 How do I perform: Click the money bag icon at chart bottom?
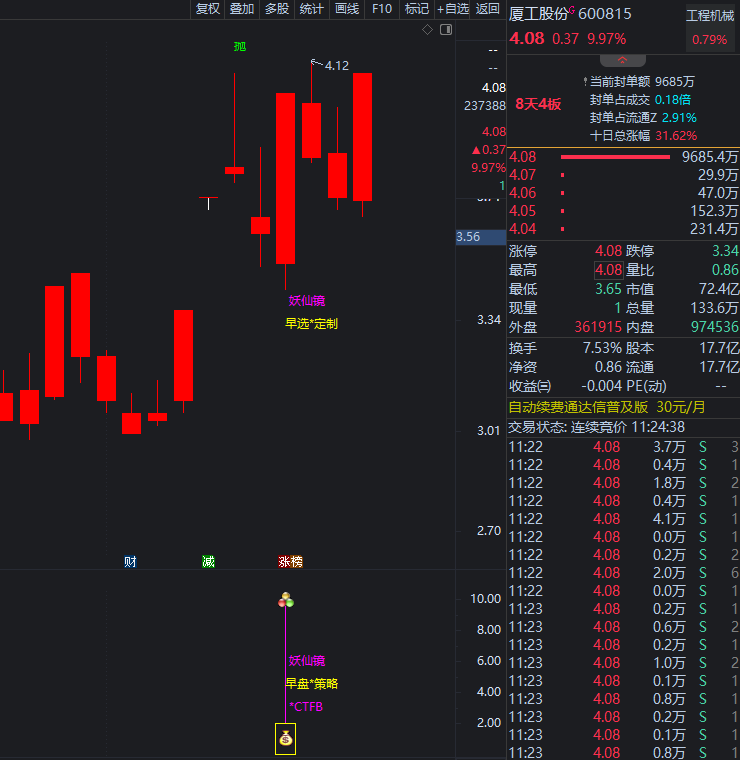[286, 739]
